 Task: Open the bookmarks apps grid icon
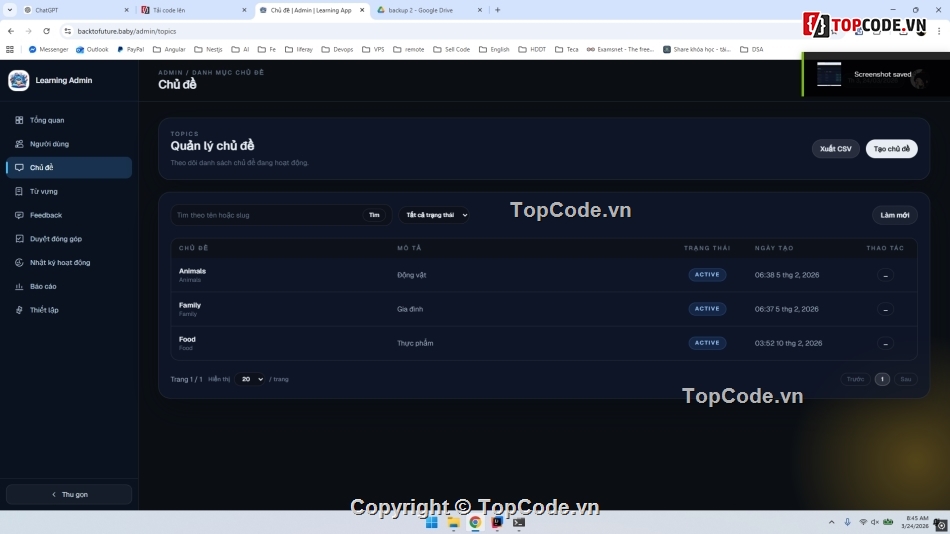click(10, 49)
